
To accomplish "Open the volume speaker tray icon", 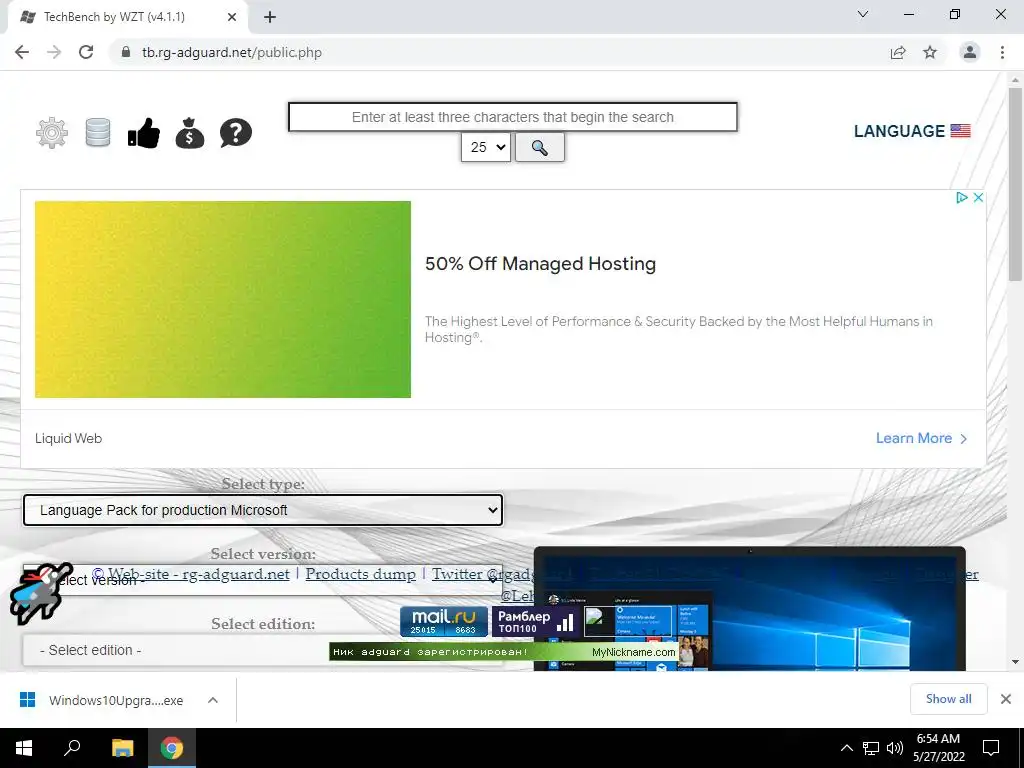I will pos(895,748).
